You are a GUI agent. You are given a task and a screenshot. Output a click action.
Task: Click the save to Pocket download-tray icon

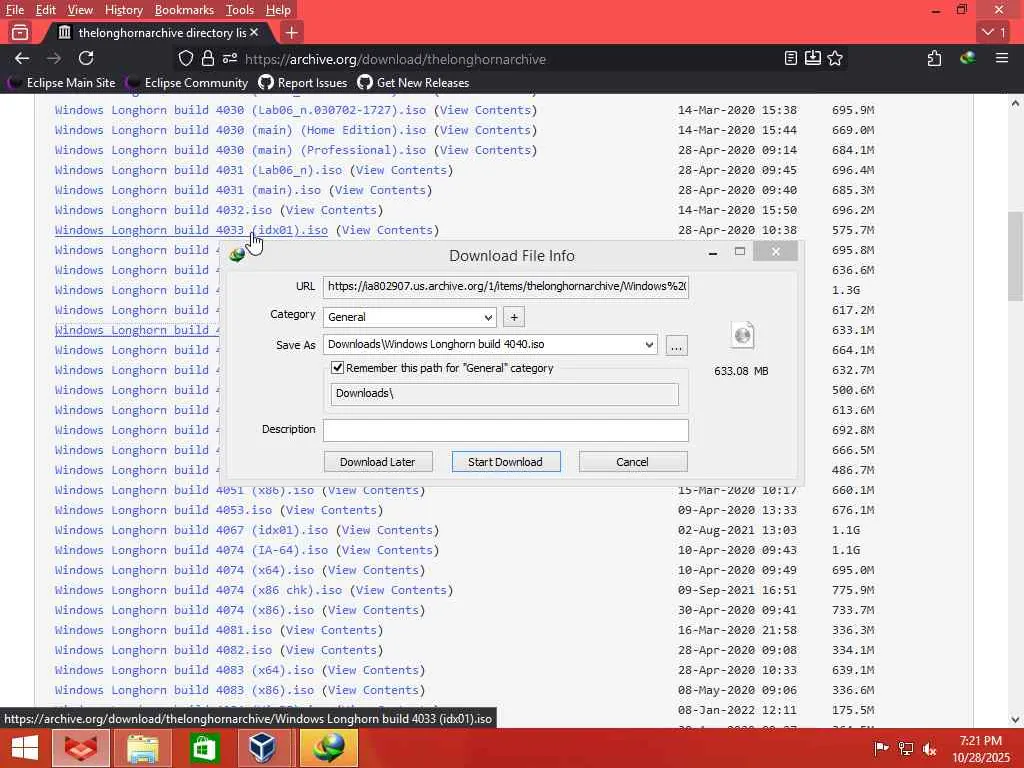(x=812, y=59)
